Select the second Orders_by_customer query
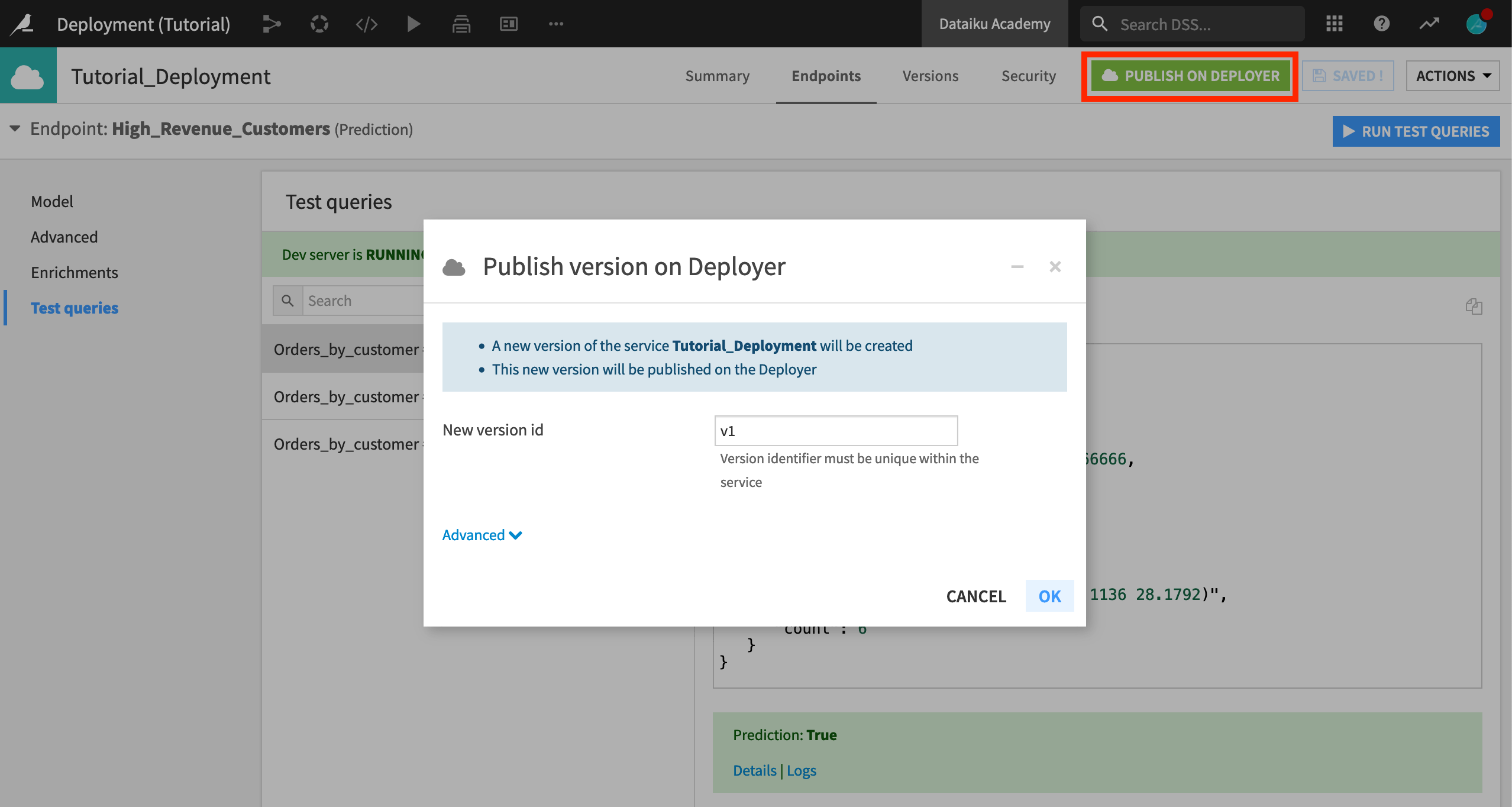1512x807 pixels. click(x=343, y=396)
